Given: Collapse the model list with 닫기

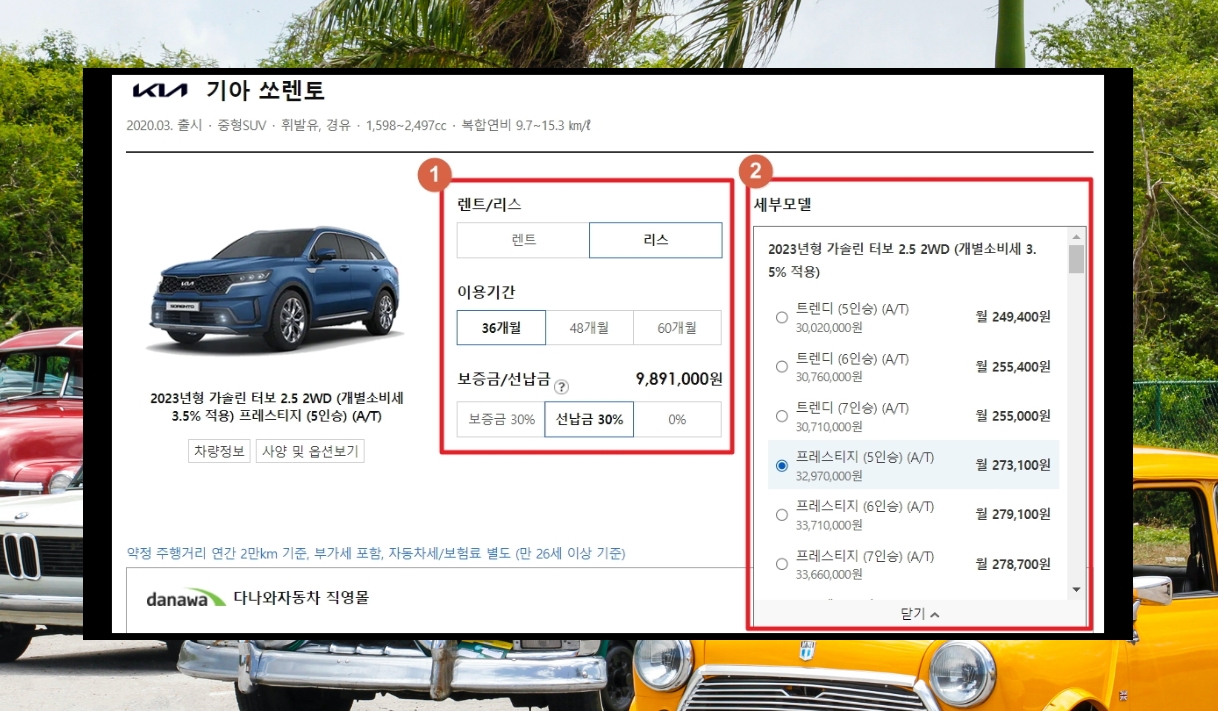Looking at the screenshot, I should 919,613.
